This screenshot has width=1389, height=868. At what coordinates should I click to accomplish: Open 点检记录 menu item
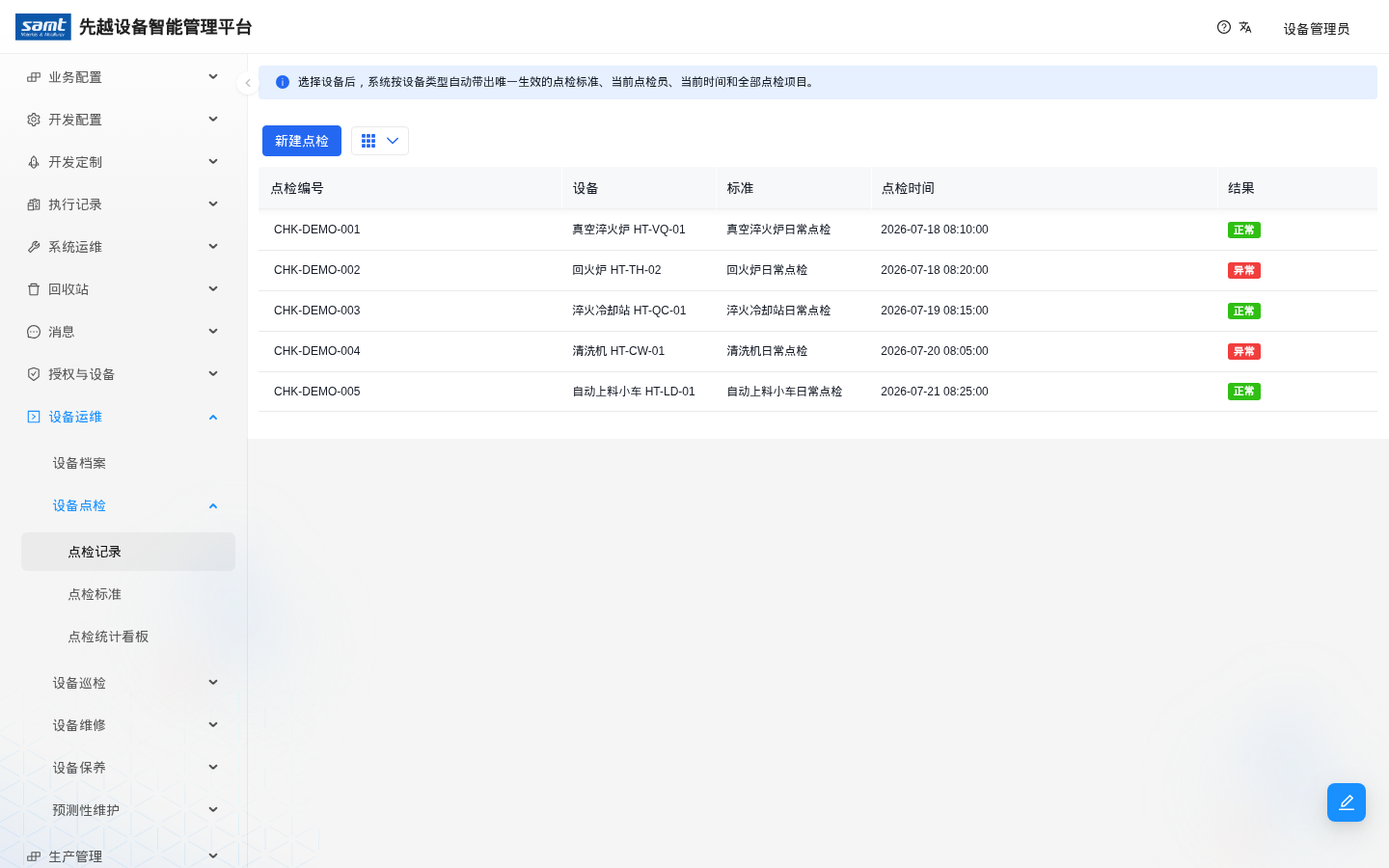128,552
